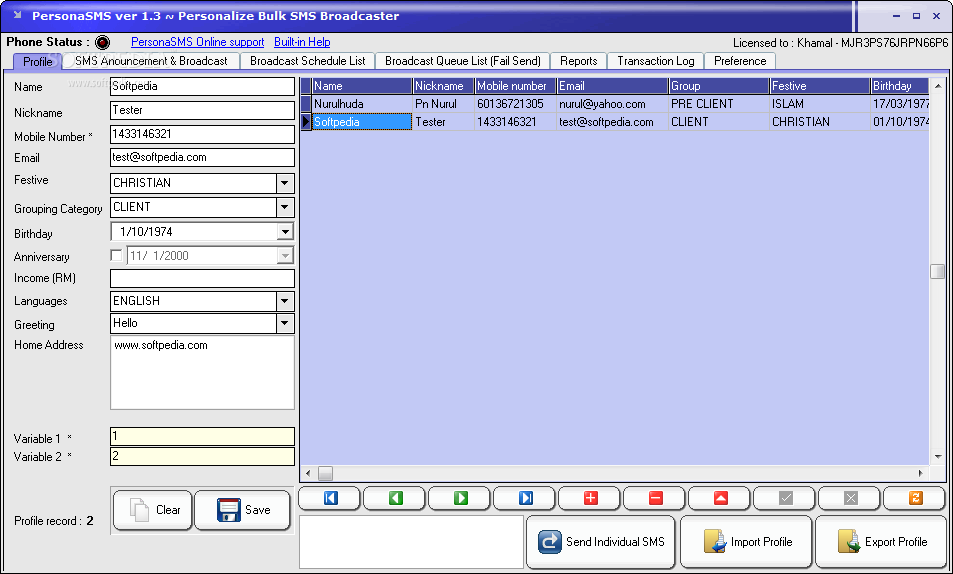The width and height of the screenshot is (953, 574).
Task: Expand the Grouping Category combo box
Action: pos(284,207)
